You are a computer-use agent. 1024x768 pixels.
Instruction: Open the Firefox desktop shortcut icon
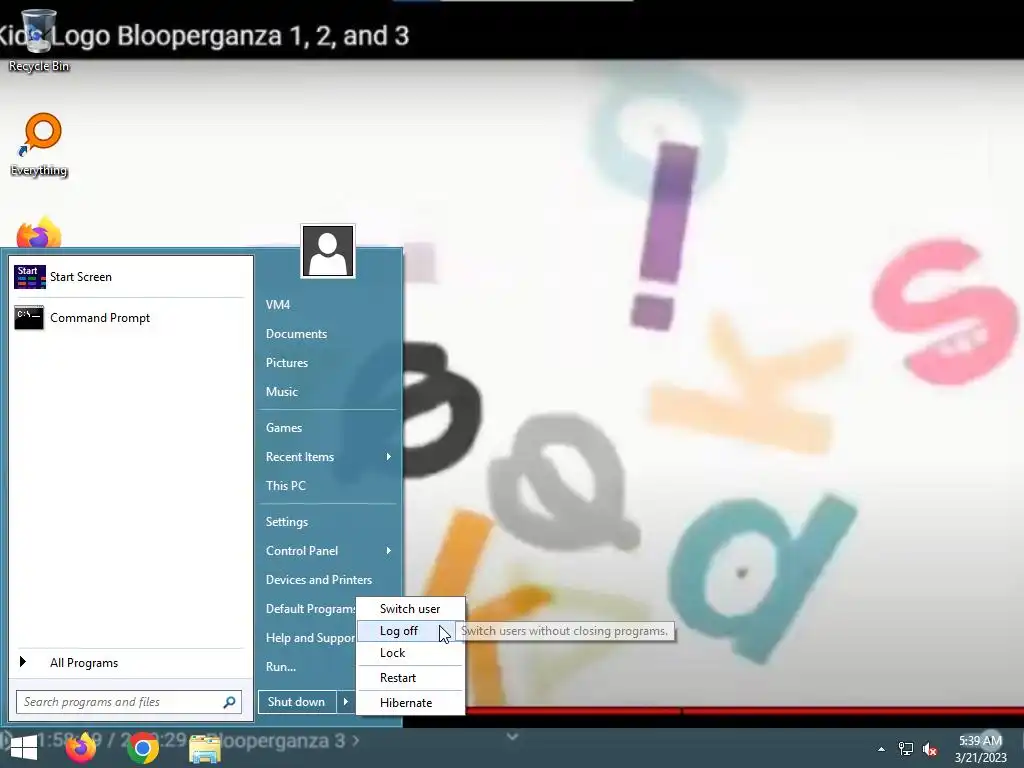(39, 232)
